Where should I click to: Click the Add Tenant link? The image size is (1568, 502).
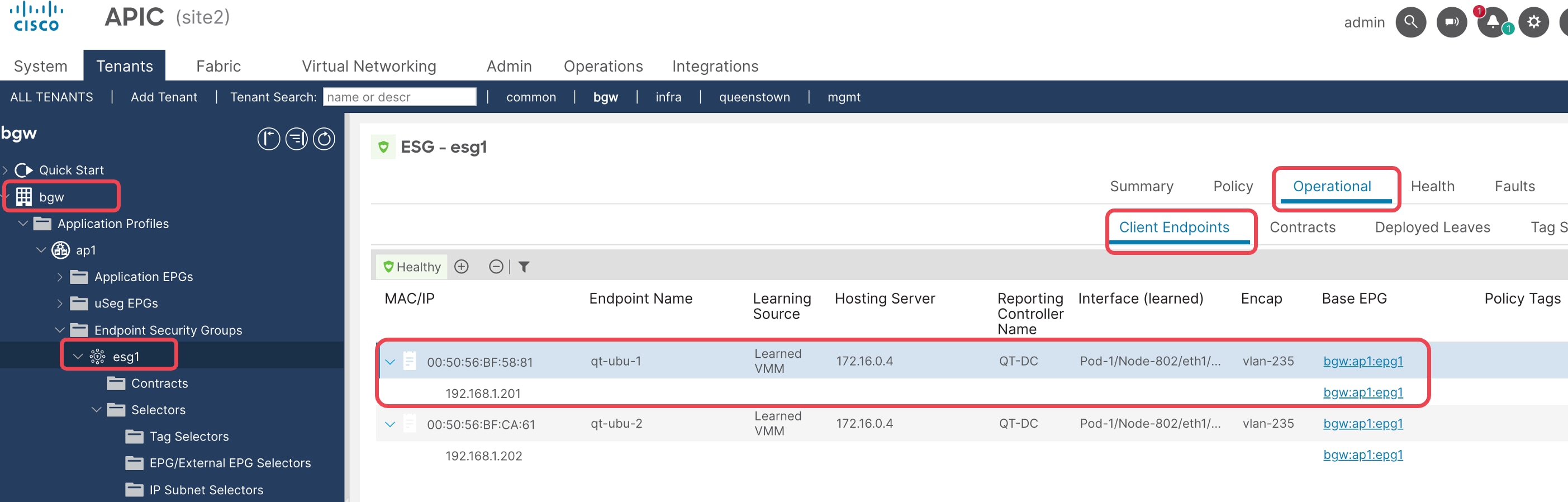(164, 97)
